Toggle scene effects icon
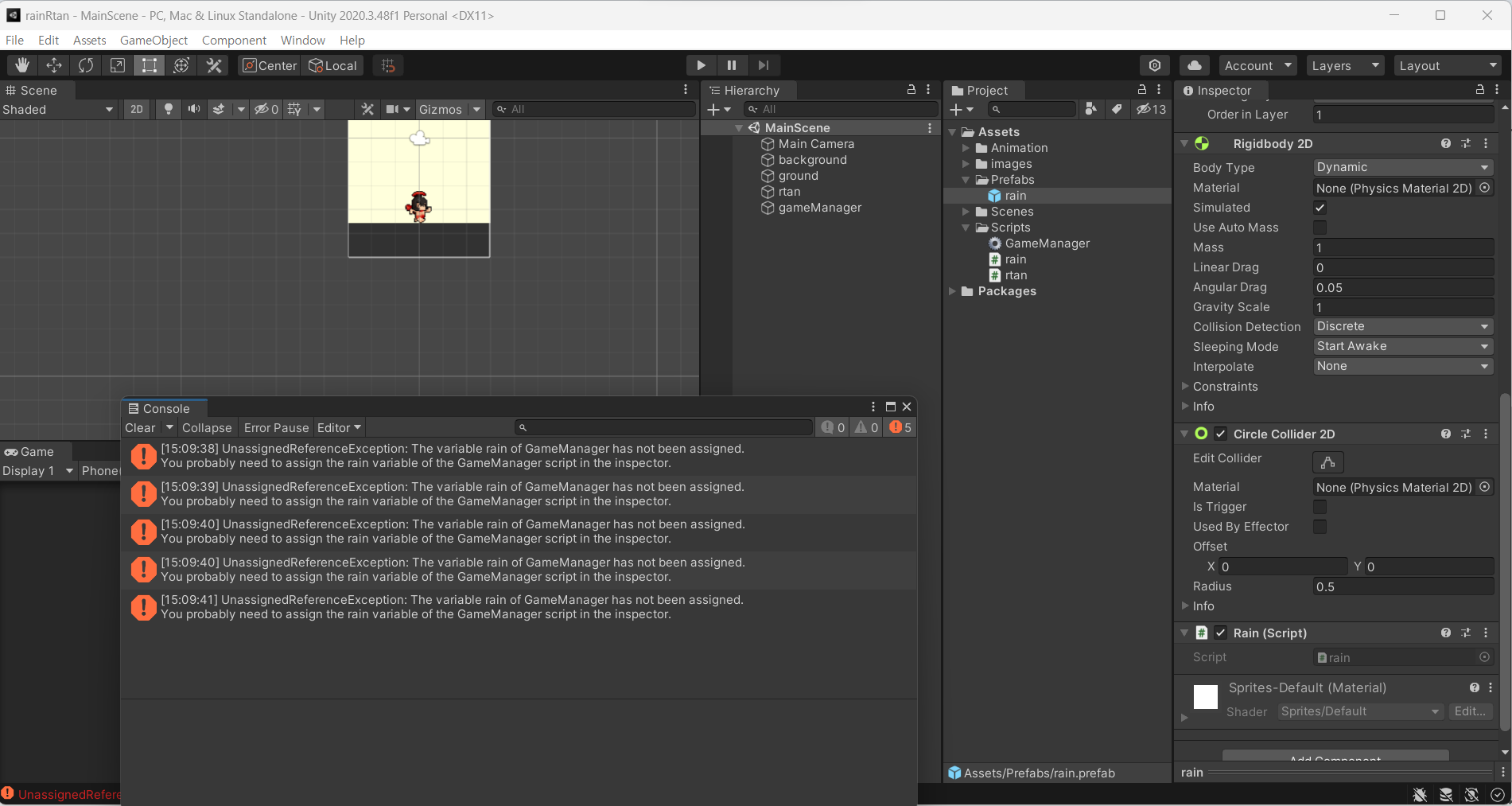 219,109
